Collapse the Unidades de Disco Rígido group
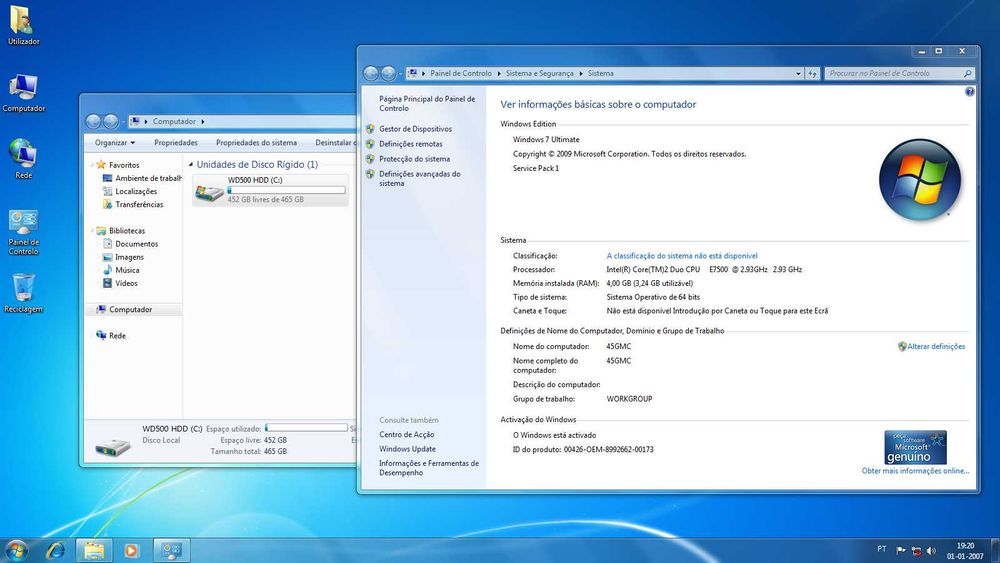 point(190,165)
